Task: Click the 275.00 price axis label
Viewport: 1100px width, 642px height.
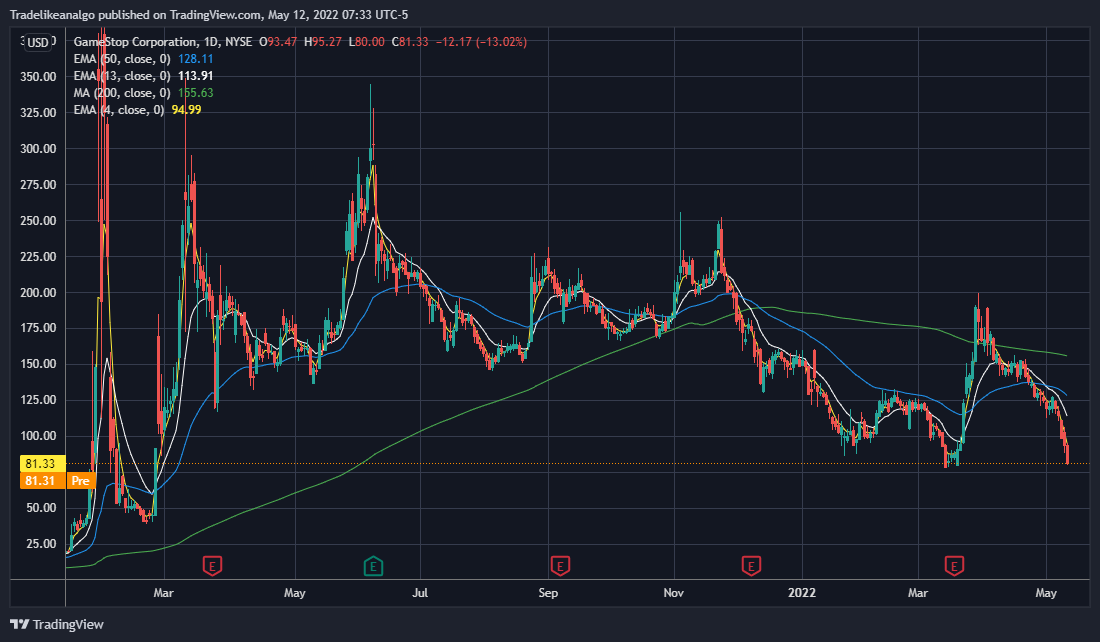Action: tap(39, 185)
